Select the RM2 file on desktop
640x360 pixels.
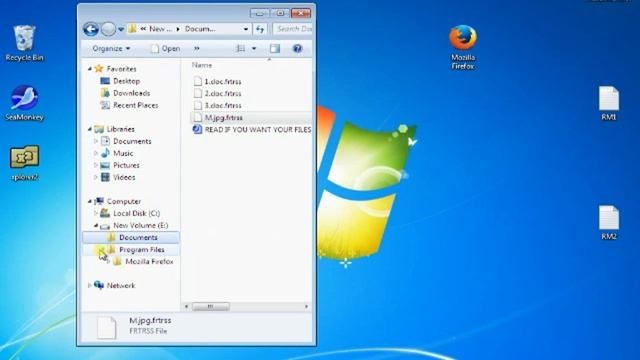point(609,222)
